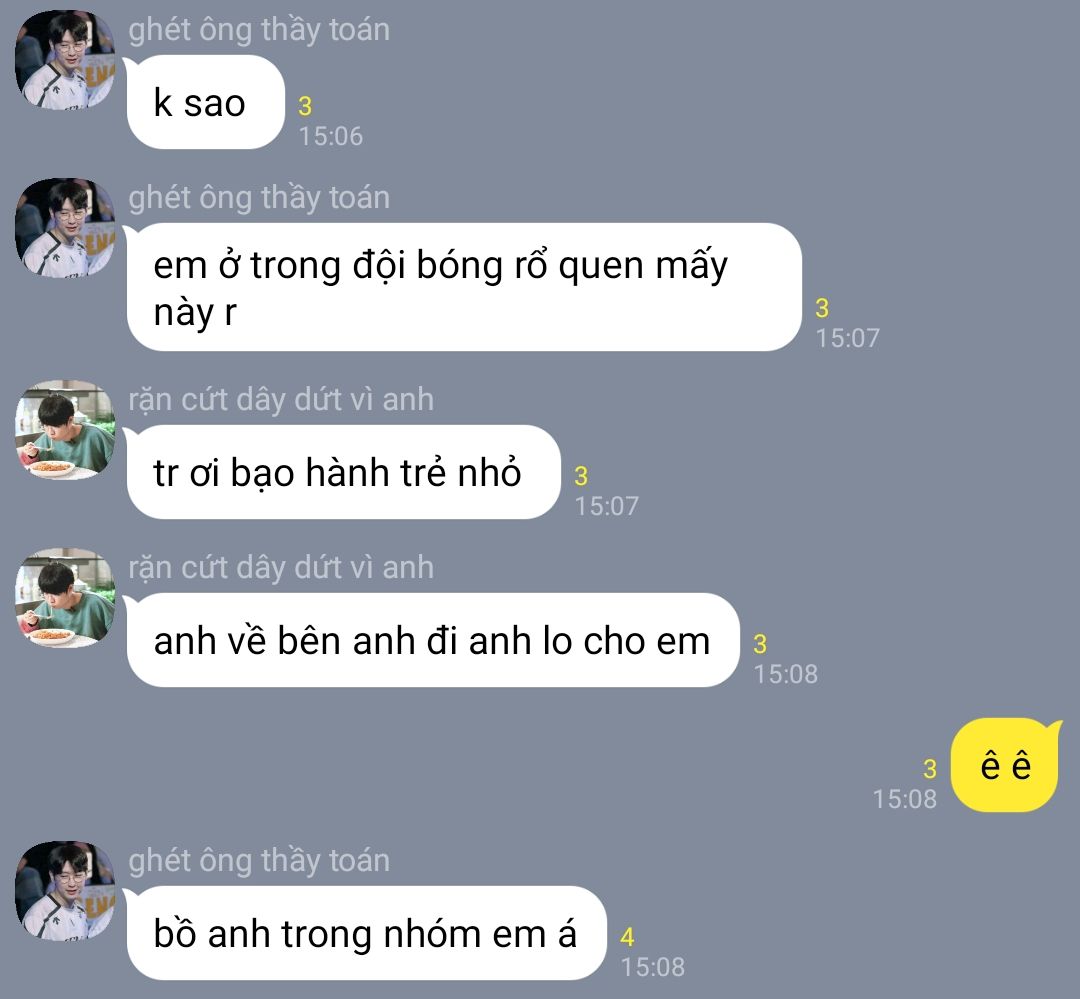Tap the 'tr ơi bạo hành trẻ nhỏ' bubble
This screenshot has width=1080, height=999.
click(343, 473)
